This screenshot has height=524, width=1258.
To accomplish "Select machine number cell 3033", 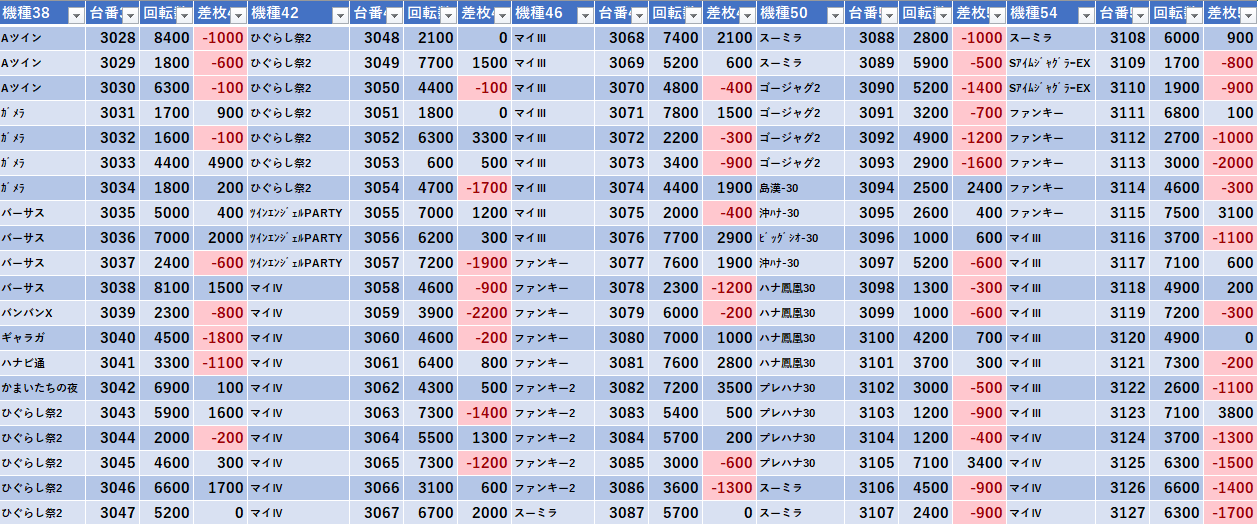I will 112,163.
